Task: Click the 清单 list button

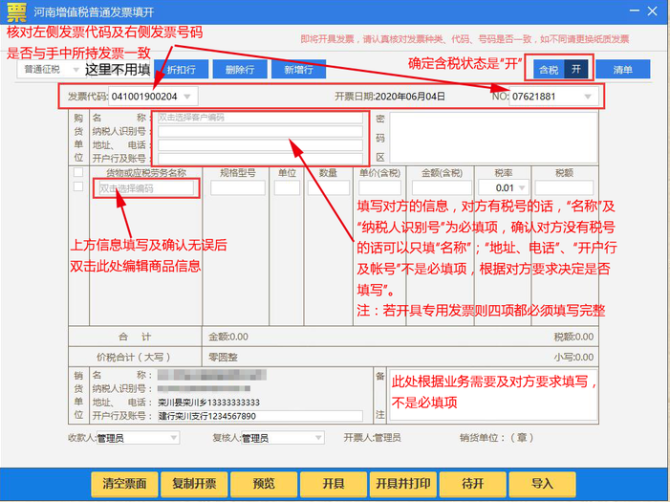Action: [623, 69]
